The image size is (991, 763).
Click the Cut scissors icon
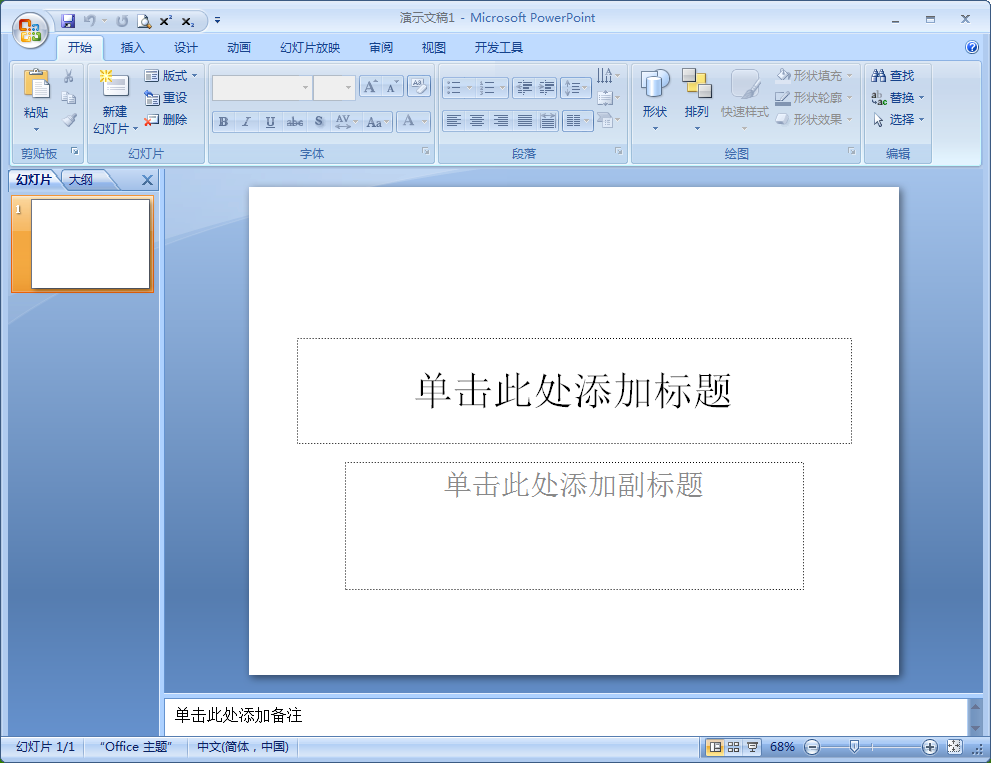point(68,76)
